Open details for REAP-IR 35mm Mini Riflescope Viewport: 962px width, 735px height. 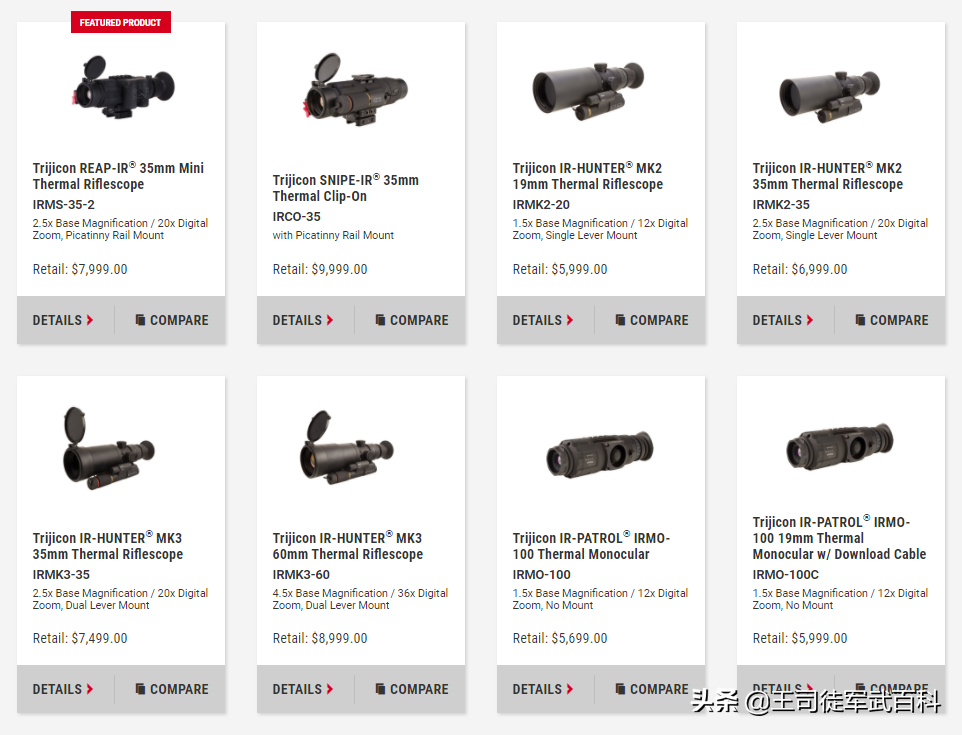[x=63, y=320]
